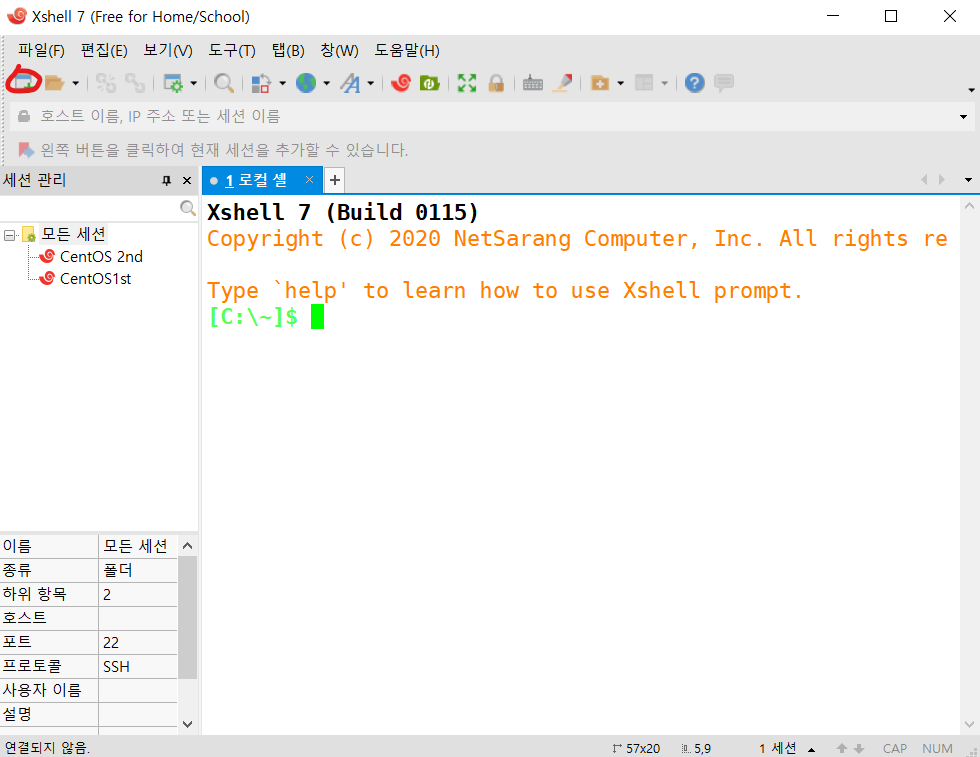Expand the new folder icon dropdown arrow
This screenshot has height=757, width=980.
click(x=621, y=83)
